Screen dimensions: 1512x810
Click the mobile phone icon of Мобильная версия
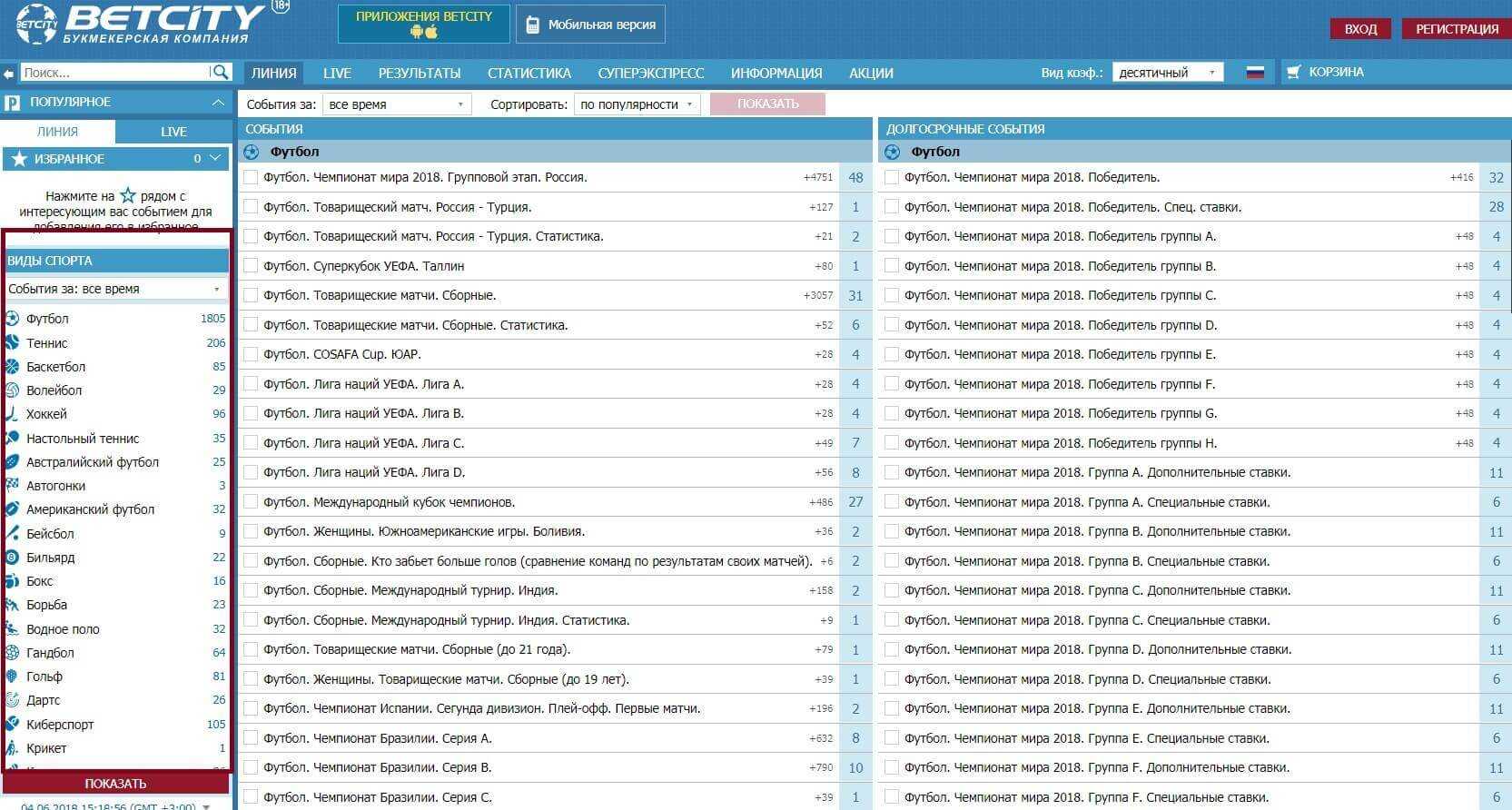coord(534,25)
